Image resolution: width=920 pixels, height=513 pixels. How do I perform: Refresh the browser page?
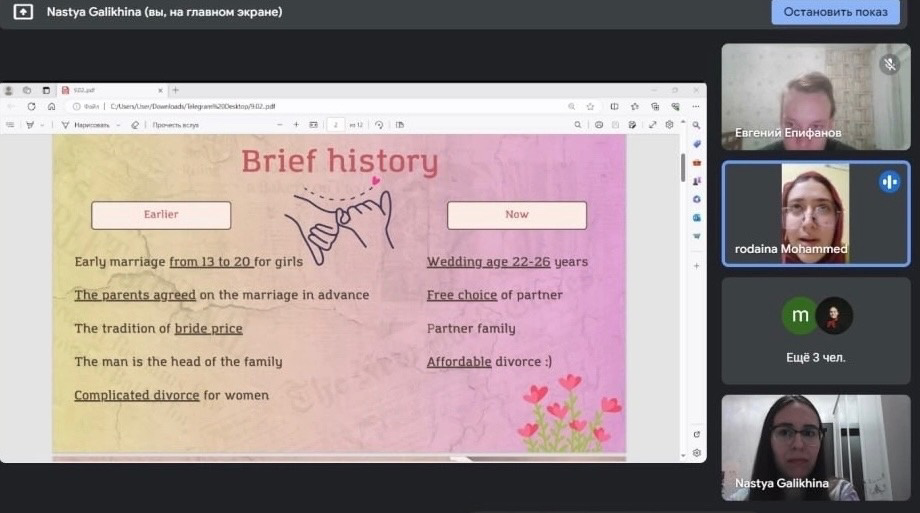[31, 106]
